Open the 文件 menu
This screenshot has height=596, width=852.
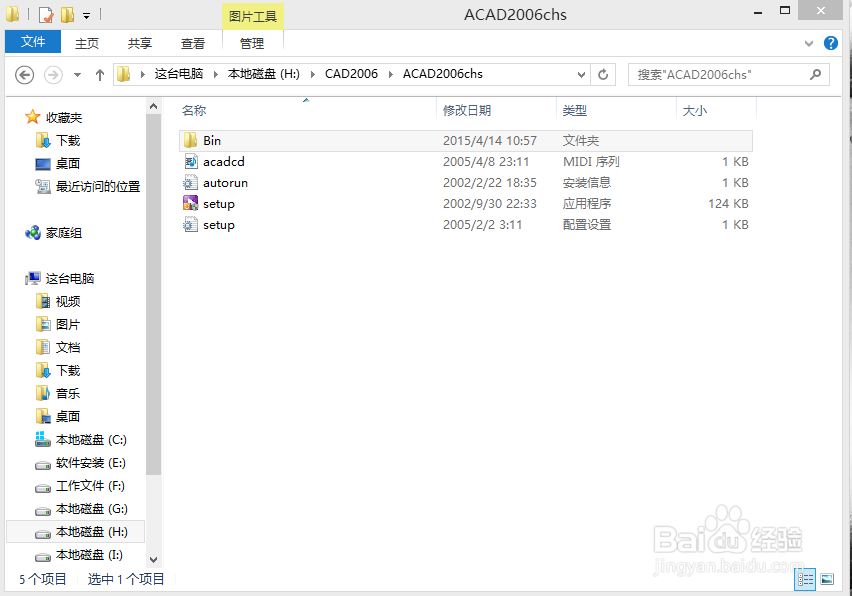pos(33,42)
